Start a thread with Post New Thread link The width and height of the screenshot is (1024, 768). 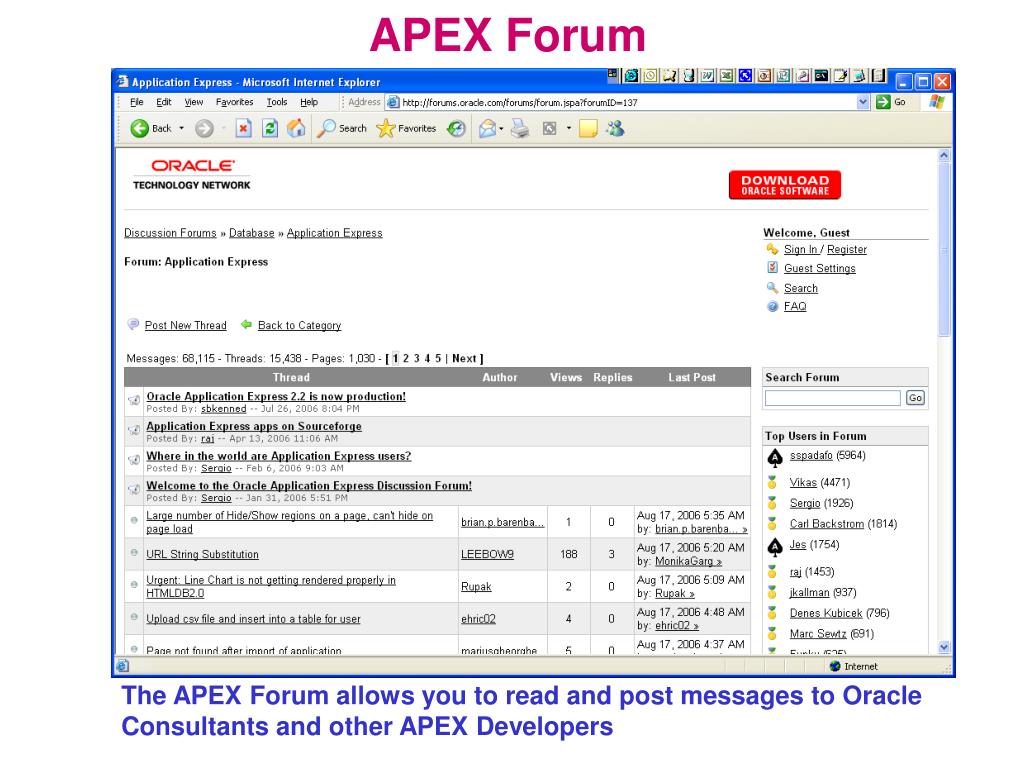[x=185, y=325]
